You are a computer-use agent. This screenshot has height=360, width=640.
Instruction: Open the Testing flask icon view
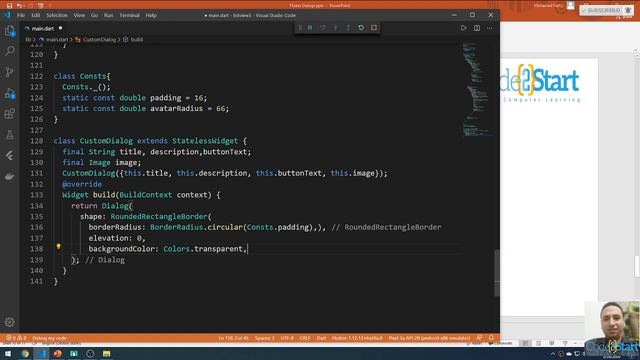(x=9, y=135)
